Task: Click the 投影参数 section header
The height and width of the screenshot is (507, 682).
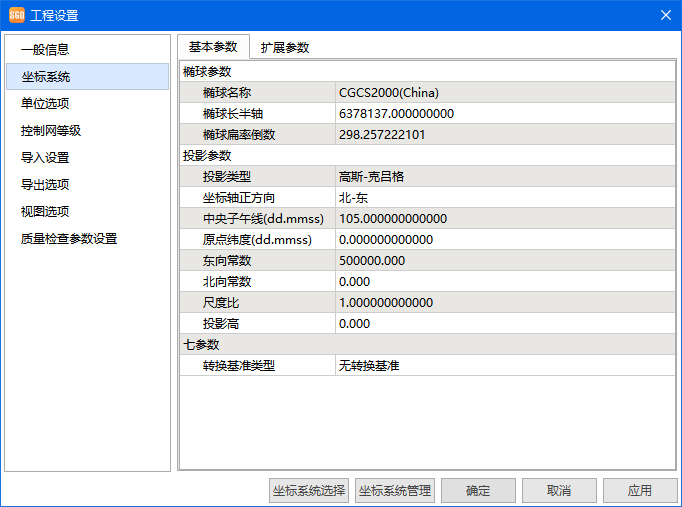Action: [x=428, y=155]
